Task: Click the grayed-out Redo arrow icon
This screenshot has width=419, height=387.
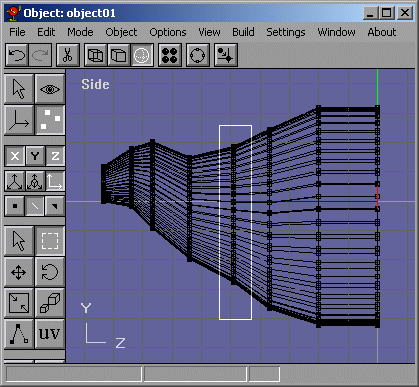Action: pos(40,55)
